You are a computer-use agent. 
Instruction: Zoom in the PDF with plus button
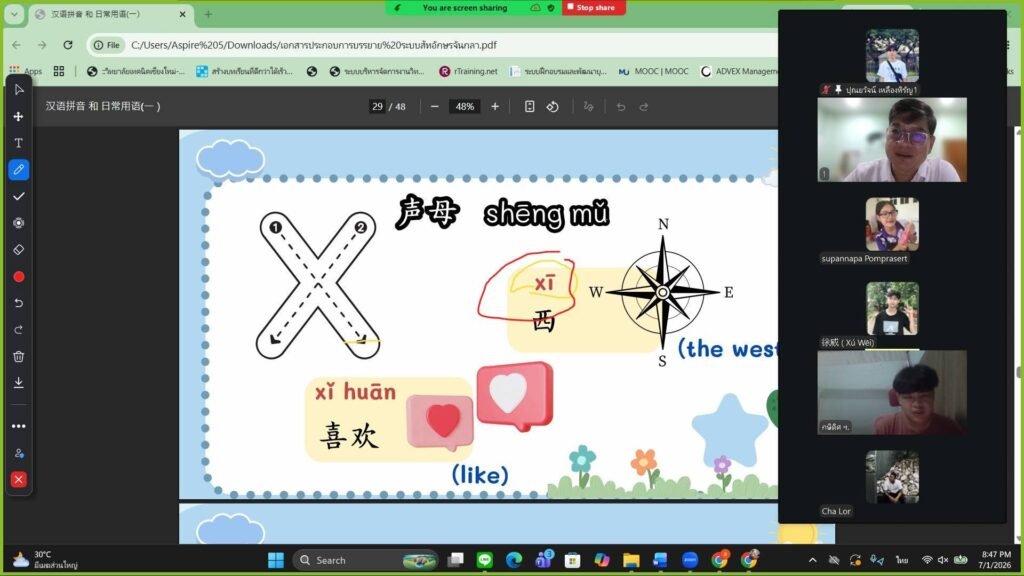(495, 106)
